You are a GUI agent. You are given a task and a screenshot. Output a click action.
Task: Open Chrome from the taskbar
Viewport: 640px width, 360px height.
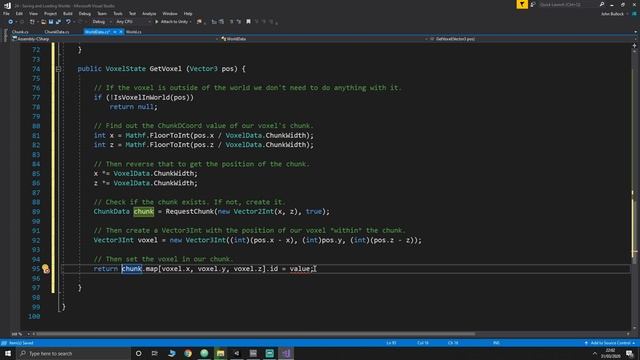click(188, 353)
